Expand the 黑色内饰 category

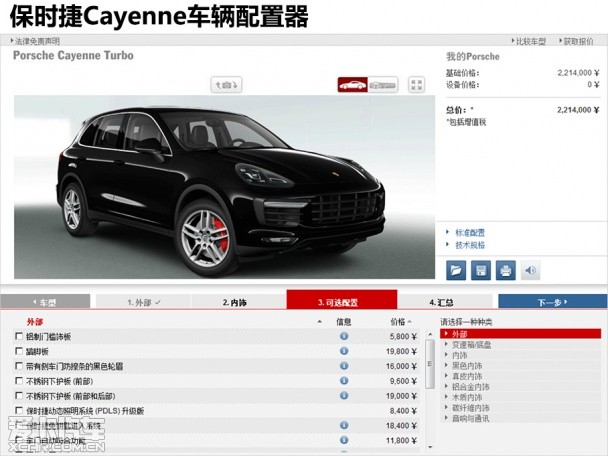click(x=520, y=365)
